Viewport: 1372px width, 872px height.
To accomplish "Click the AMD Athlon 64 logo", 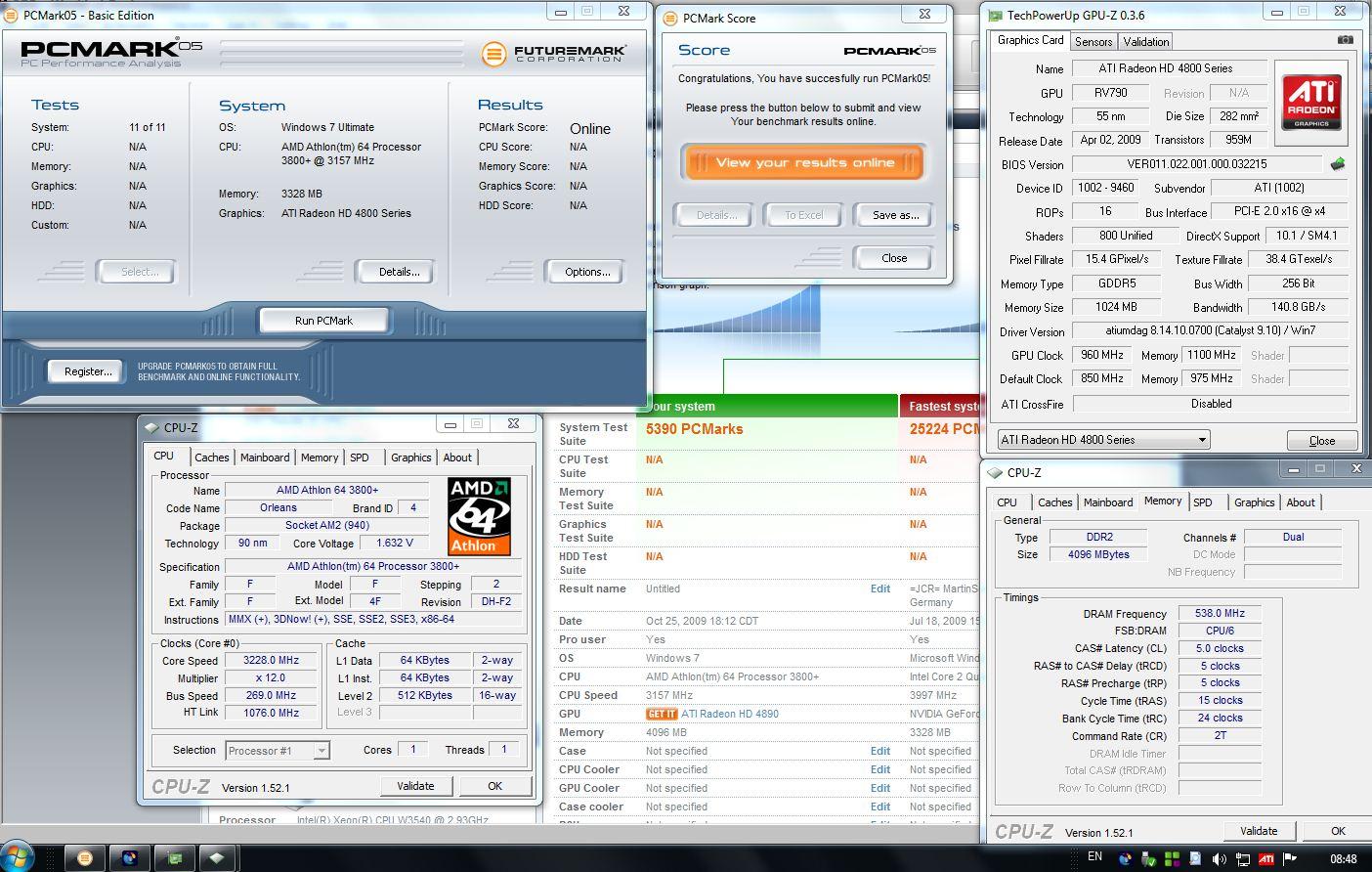I will click(x=479, y=517).
